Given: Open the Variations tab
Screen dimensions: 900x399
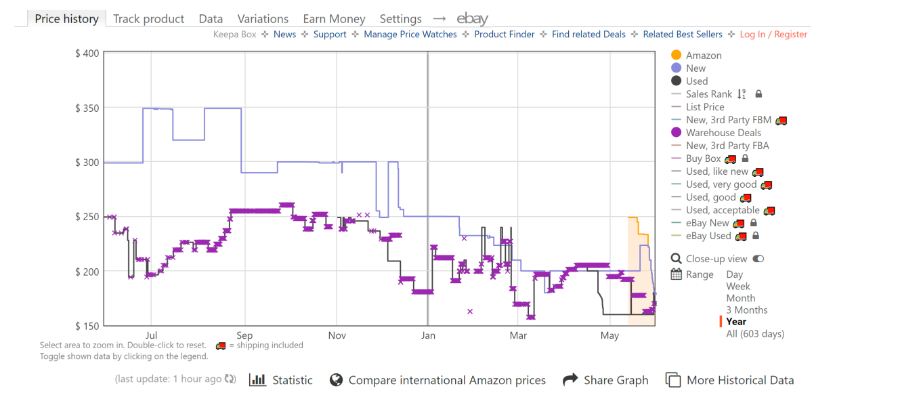Looking at the screenshot, I should point(263,19).
